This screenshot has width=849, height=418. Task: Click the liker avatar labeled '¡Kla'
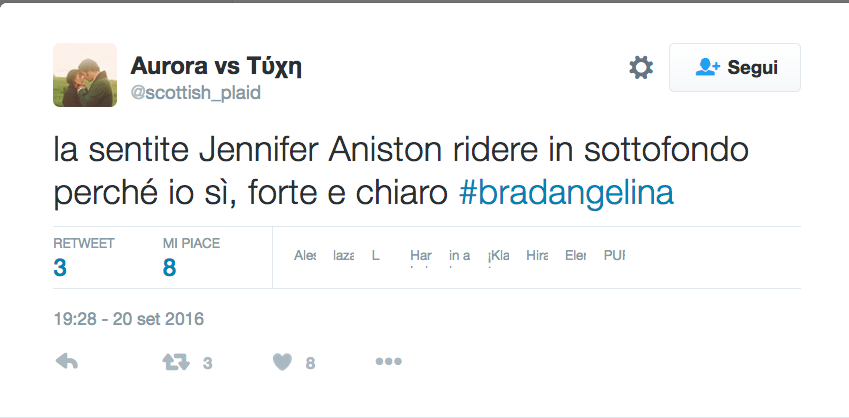click(498, 256)
